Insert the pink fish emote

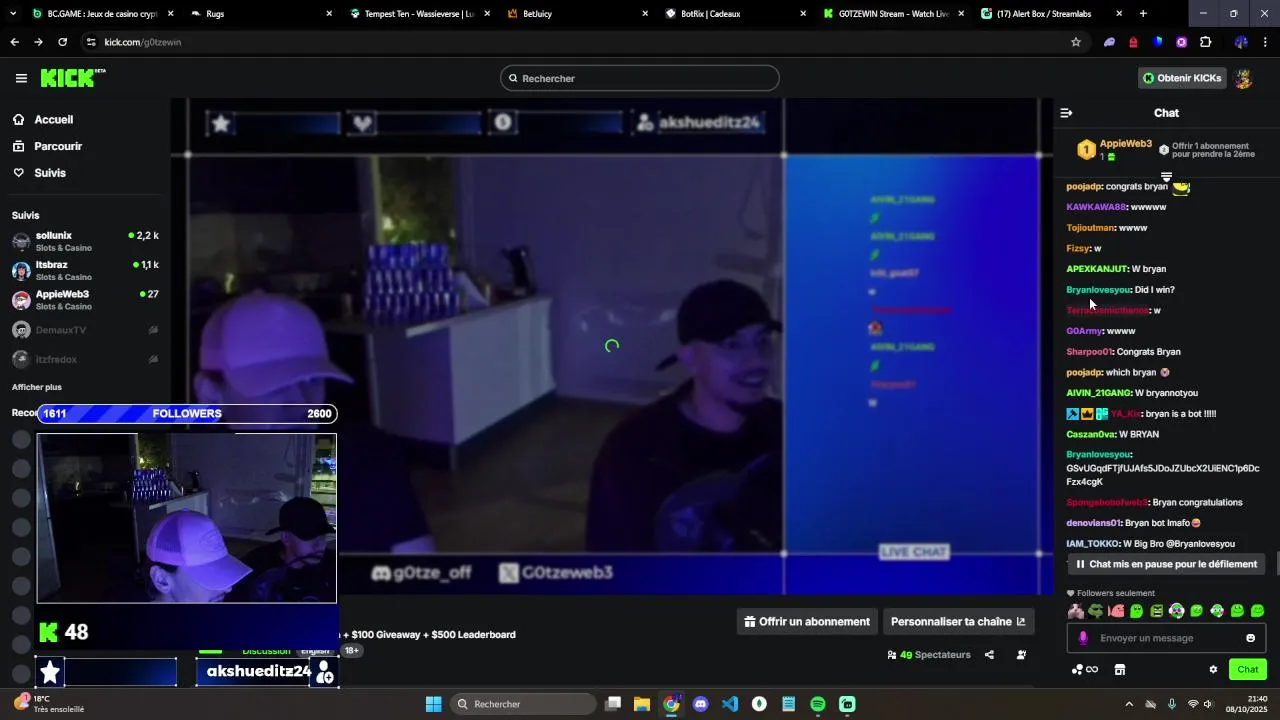tap(1116, 611)
